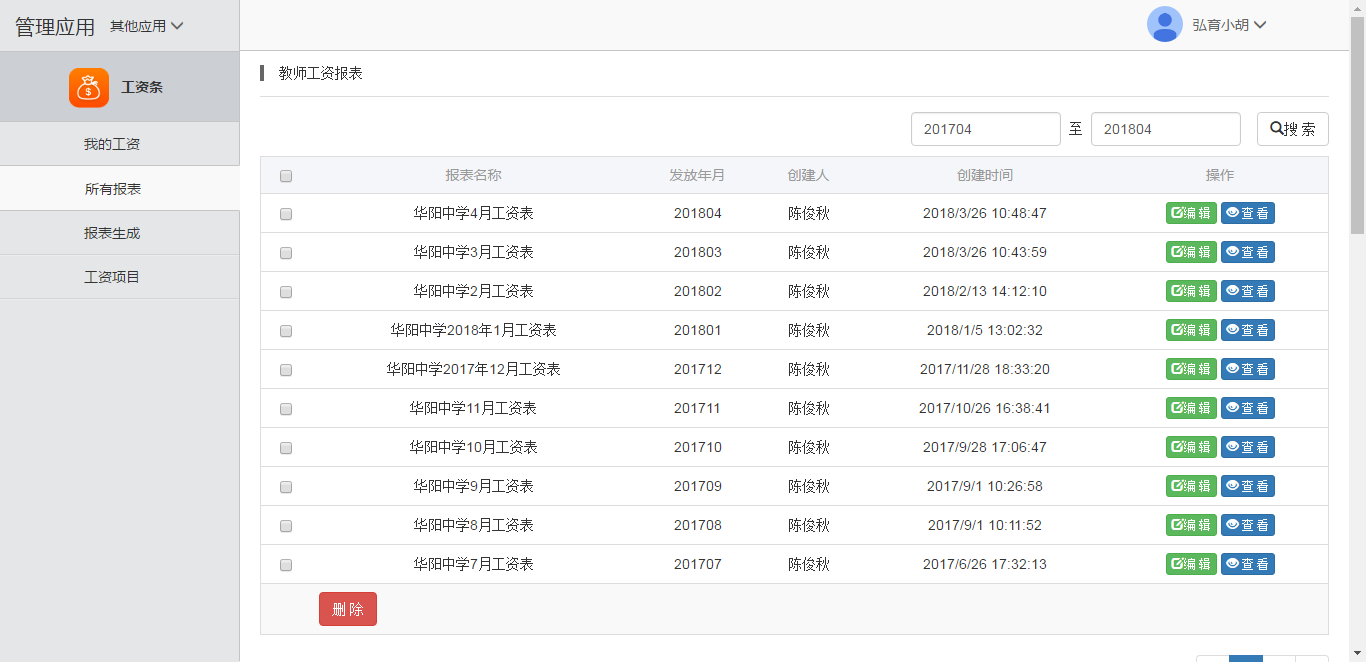This screenshot has width=1366, height=662.
Task: Open 我的工资 in the sidebar
Action: (x=112, y=144)
